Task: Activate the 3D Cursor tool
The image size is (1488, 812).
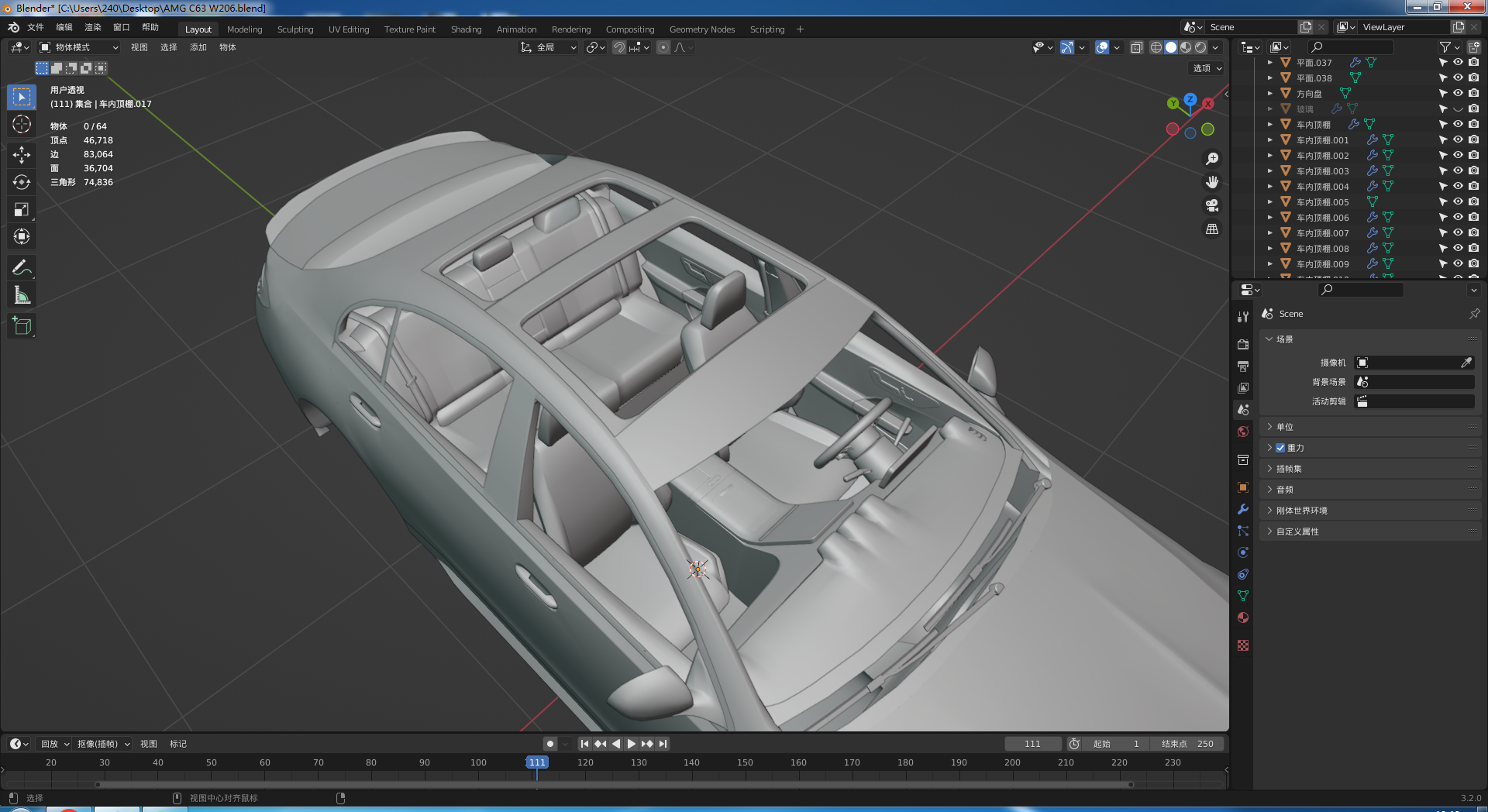Action: pyautogui.click(x=22, y=124)
